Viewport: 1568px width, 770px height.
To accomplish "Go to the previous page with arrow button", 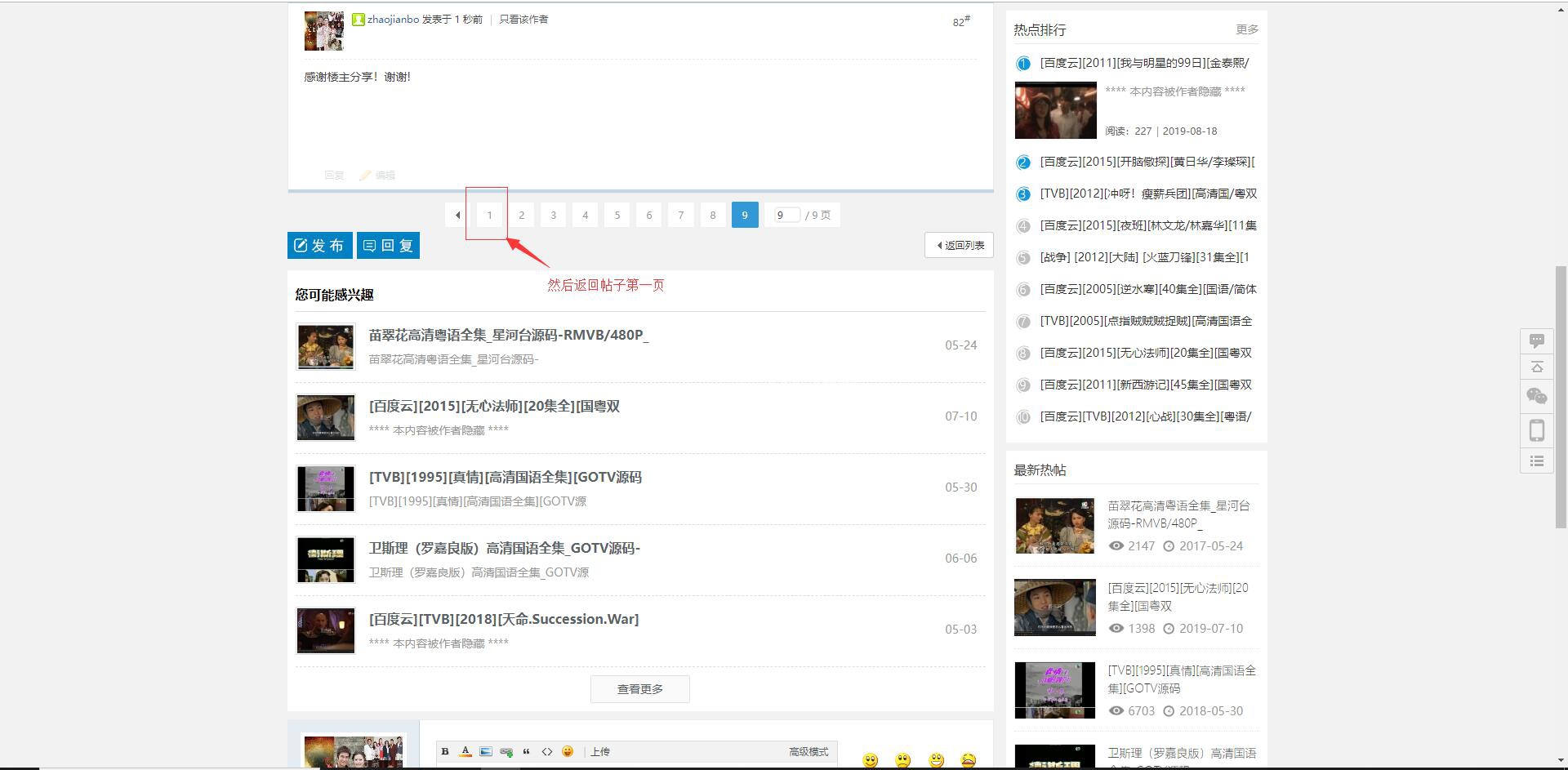I will [458, 215].
